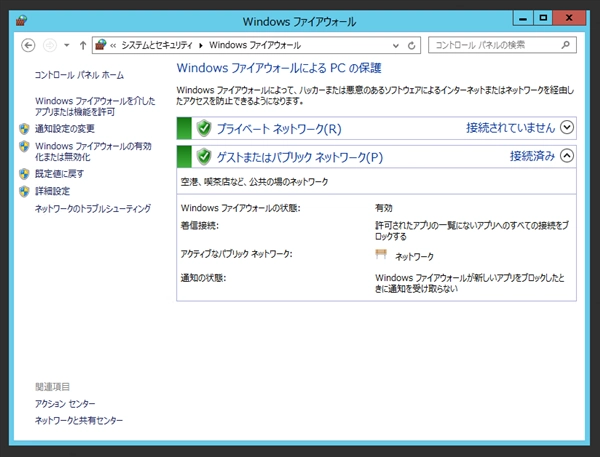Minimize the Windows ファイアウォール window

523,18
